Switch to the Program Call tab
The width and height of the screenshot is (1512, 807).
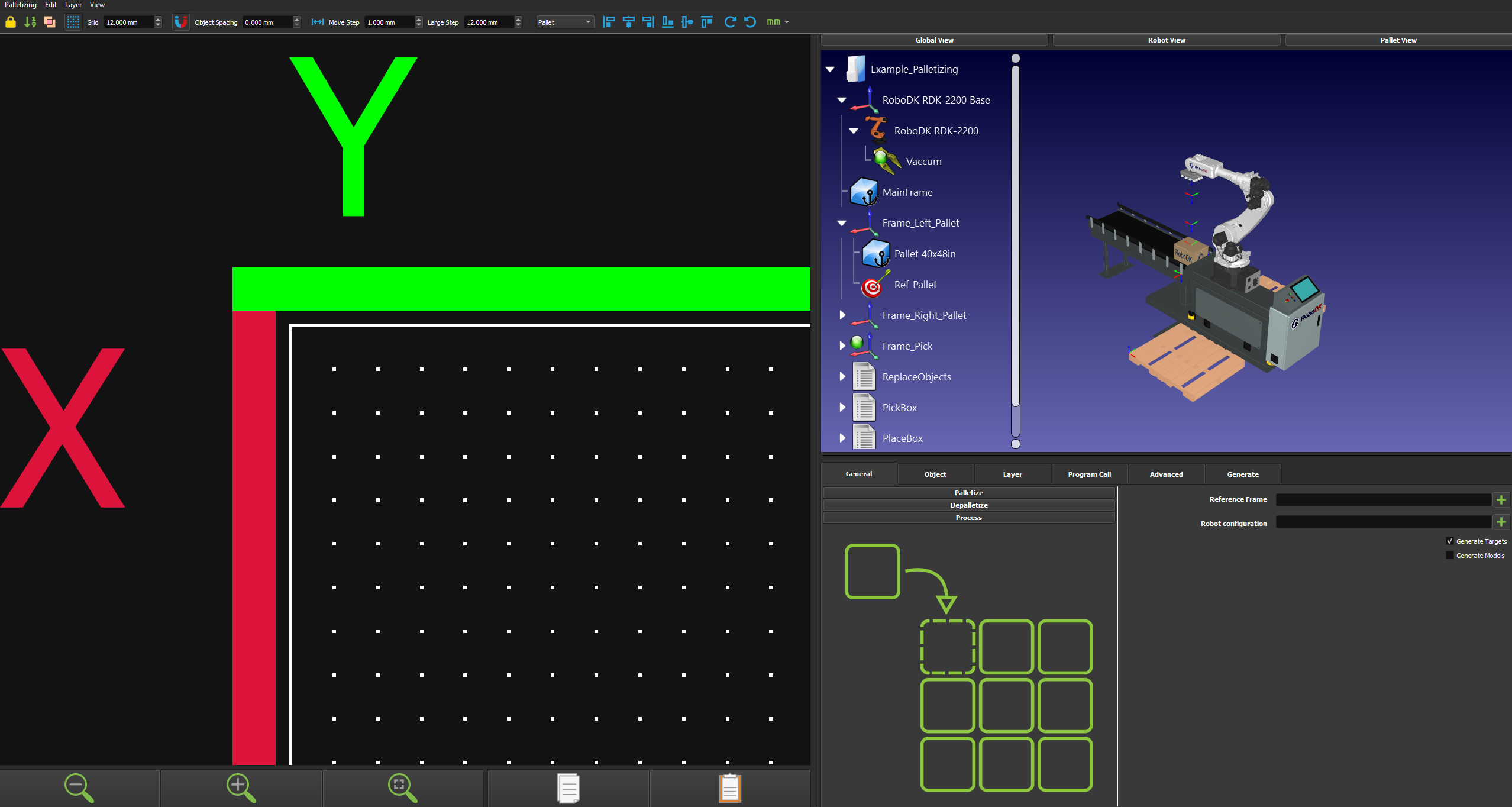[x=1089, y=474]
